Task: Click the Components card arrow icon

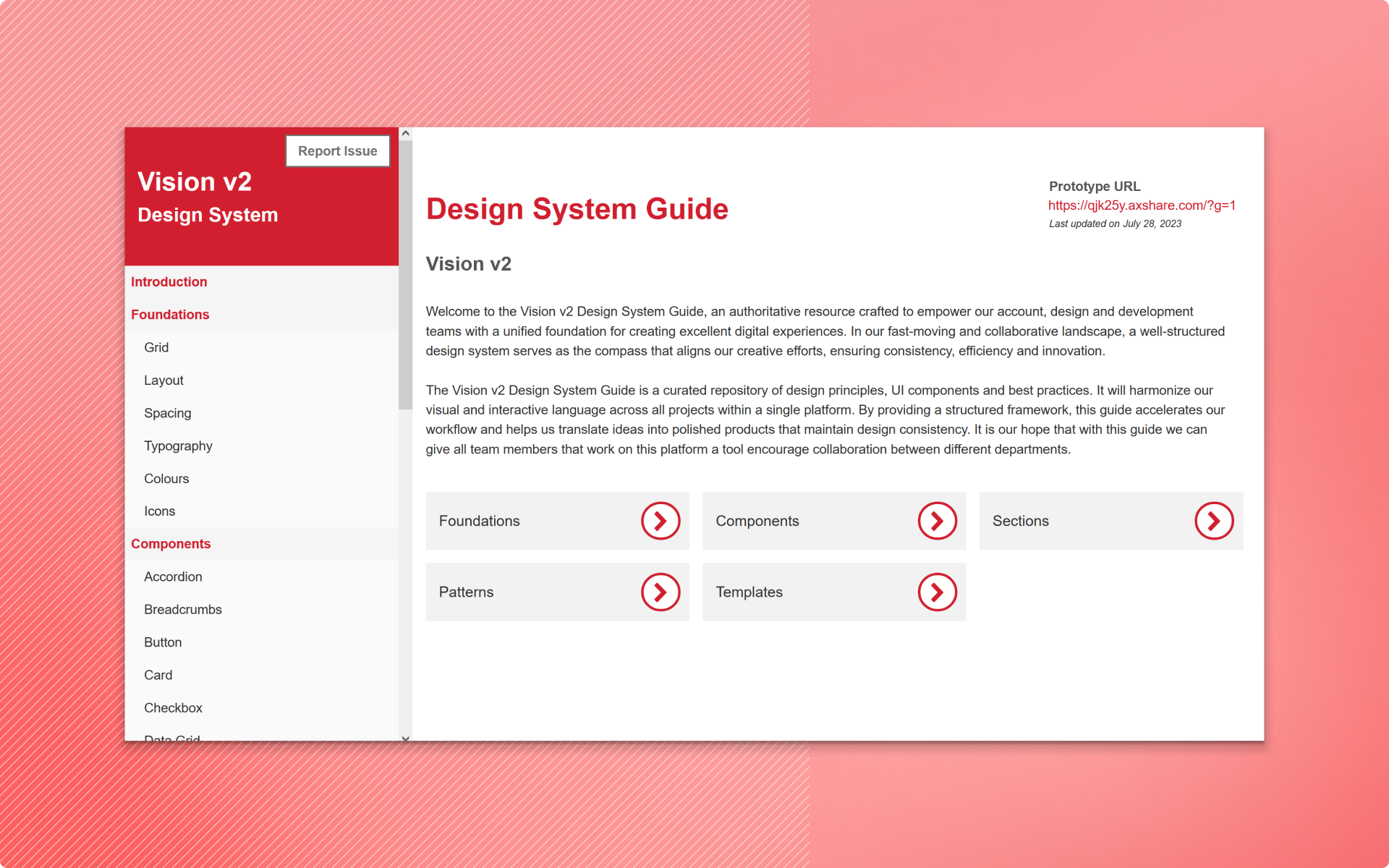Action: [x=937, y=521]
